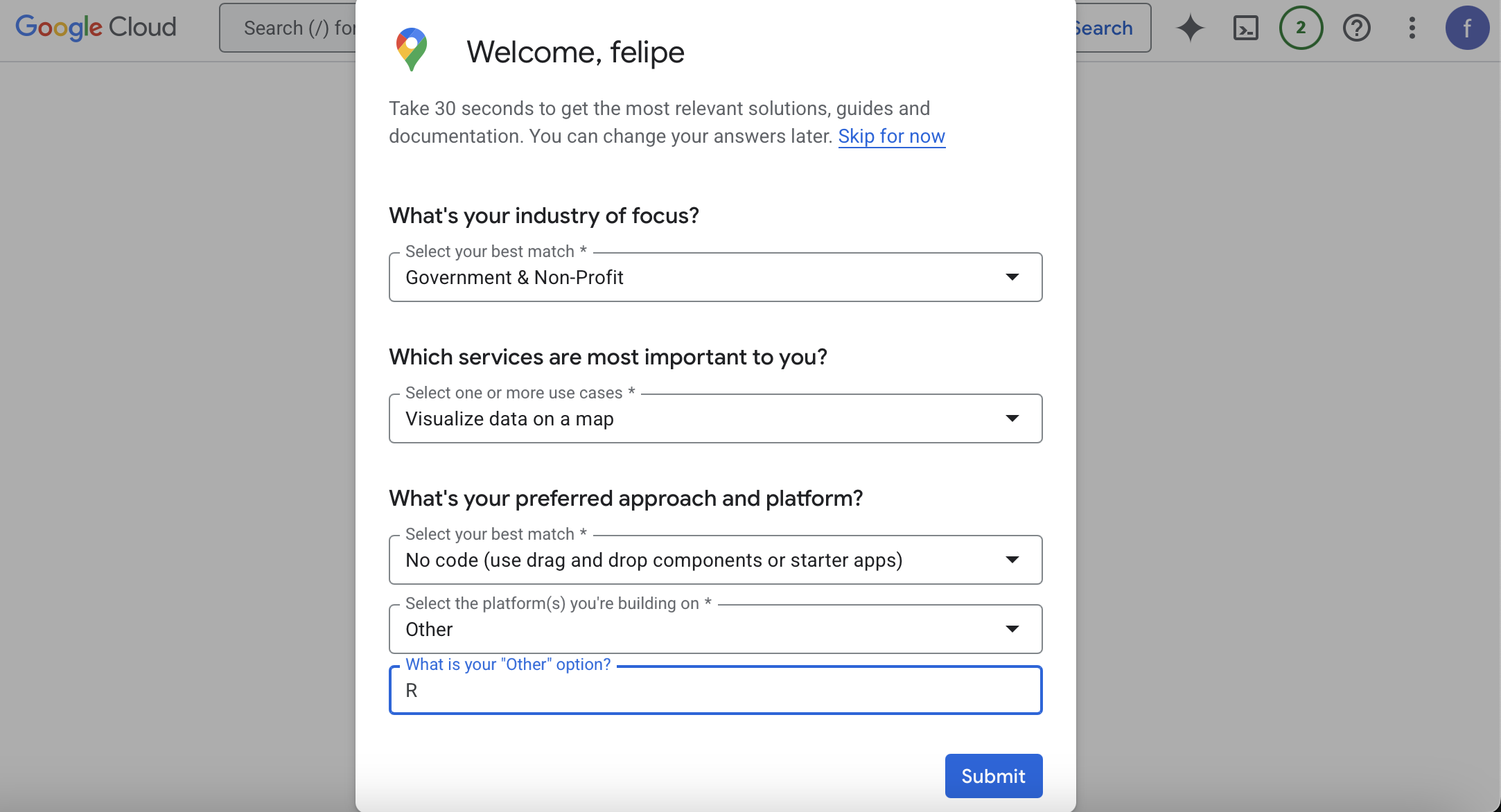This screenshot has width=1501, height=812.
Task: Click the "Other" option text field
Action: [714, 691]
